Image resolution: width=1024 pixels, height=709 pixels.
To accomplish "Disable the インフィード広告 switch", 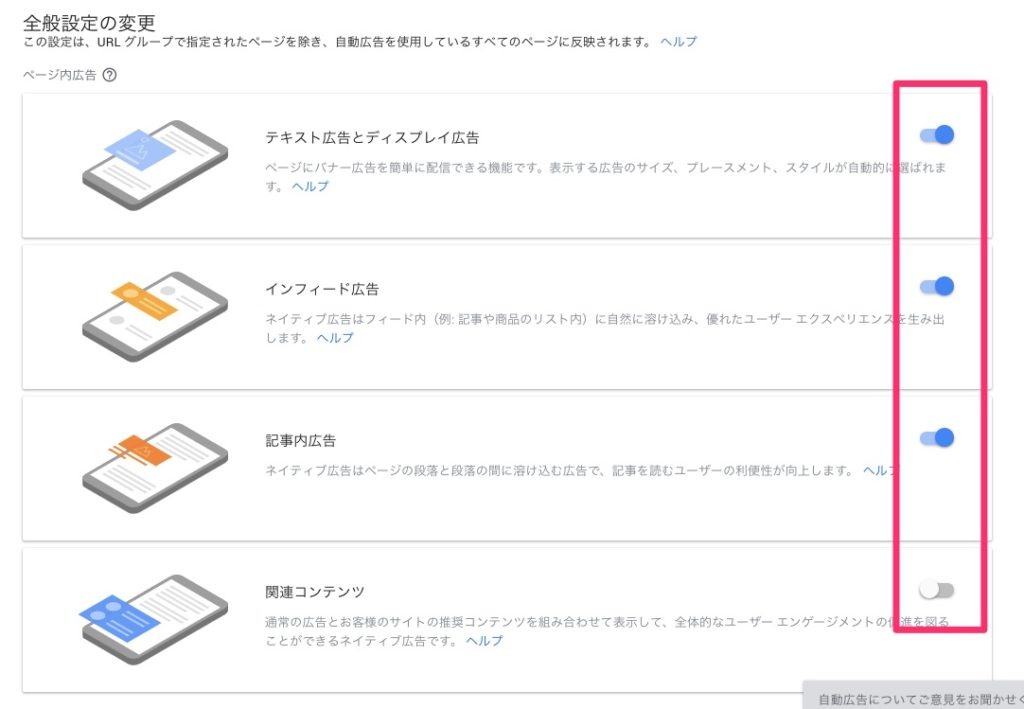I will 936,286.
